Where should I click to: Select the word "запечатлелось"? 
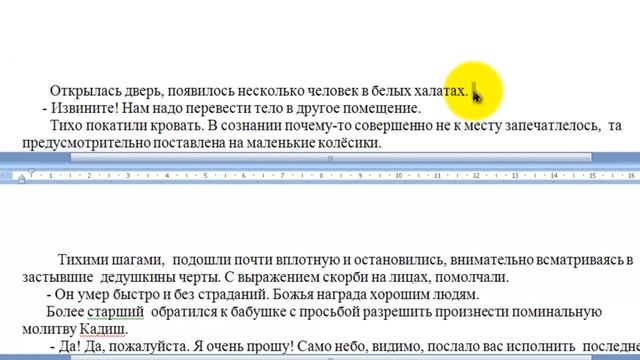click(x=551, y=126)
